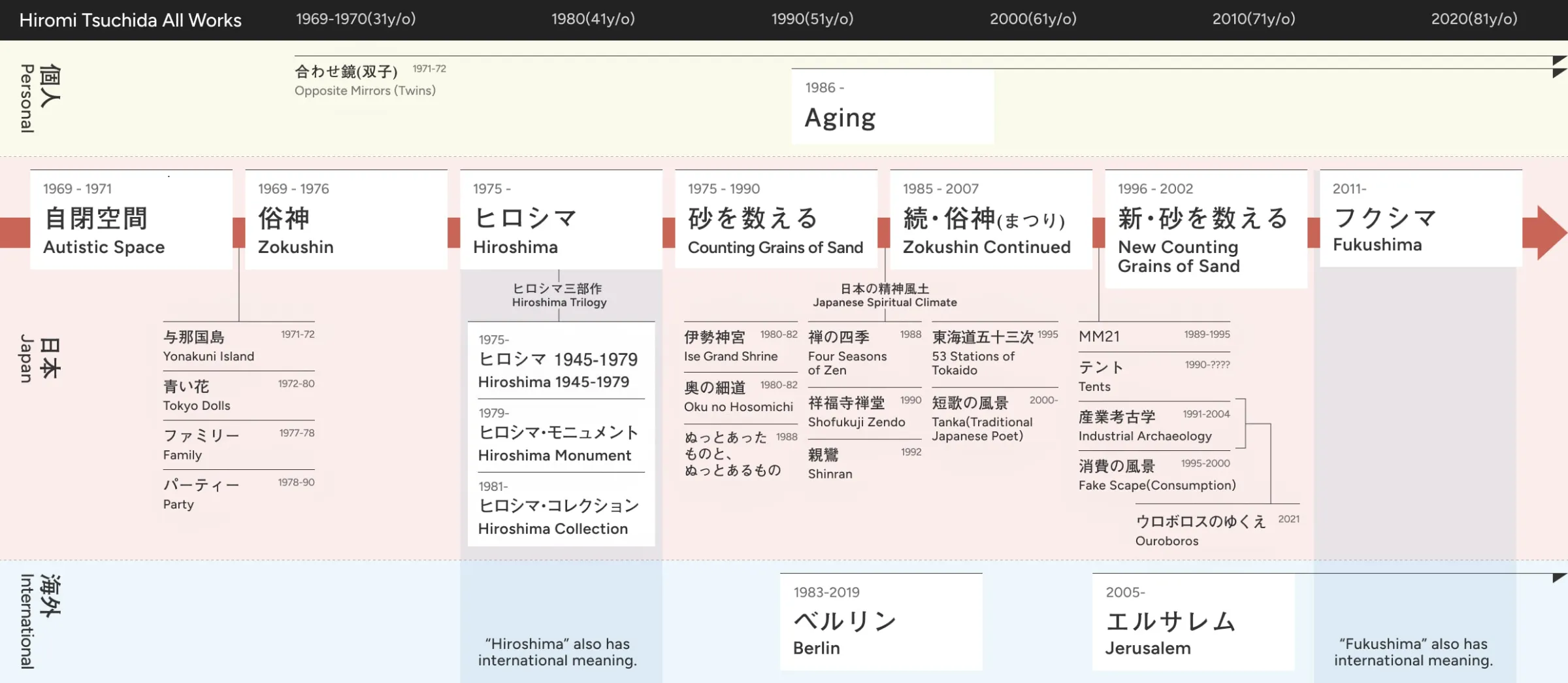
Task: Open Tokyo Dolls 1972-80 entry
Action: (x=239, y=395)
